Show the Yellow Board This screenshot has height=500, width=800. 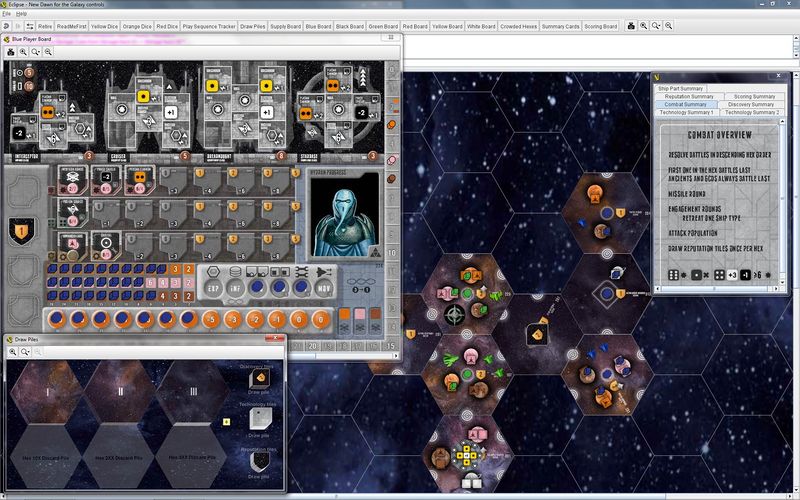pos(447,27)
